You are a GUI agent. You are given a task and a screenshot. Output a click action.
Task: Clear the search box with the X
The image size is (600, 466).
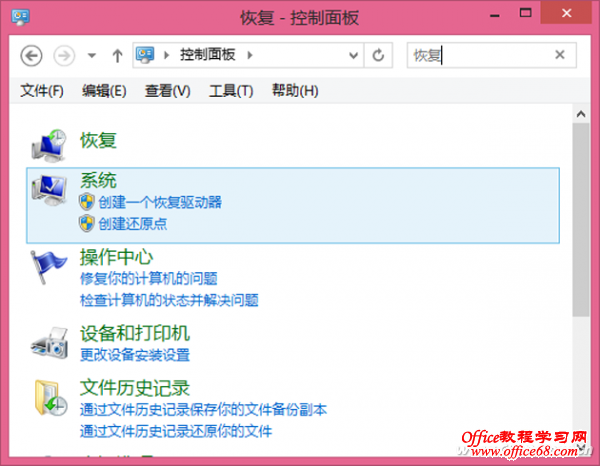click(x=560, y=55)
